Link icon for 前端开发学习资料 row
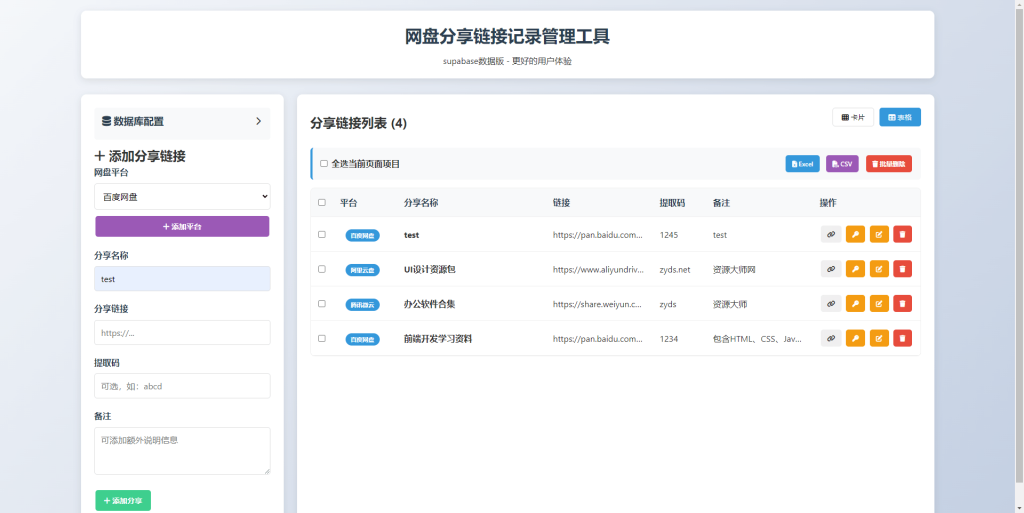 (831, 338)
